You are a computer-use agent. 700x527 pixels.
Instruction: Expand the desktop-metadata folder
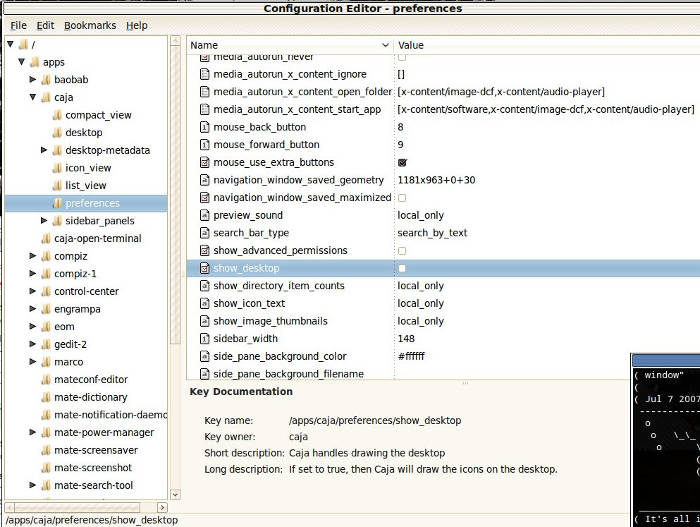[44, 150]
